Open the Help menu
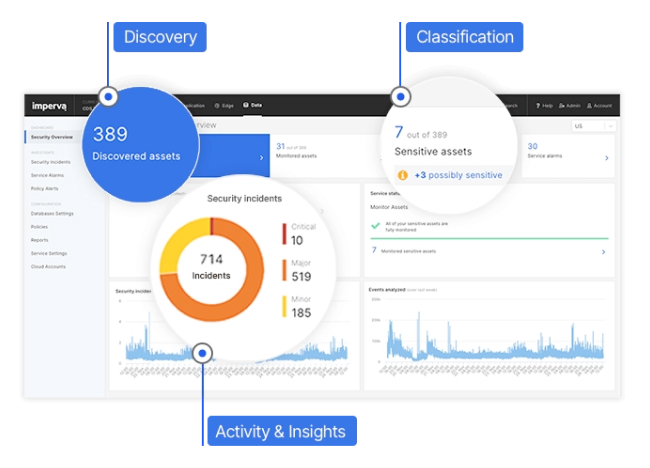This screenshot has width=650, height=468. [x=544, y=106]
